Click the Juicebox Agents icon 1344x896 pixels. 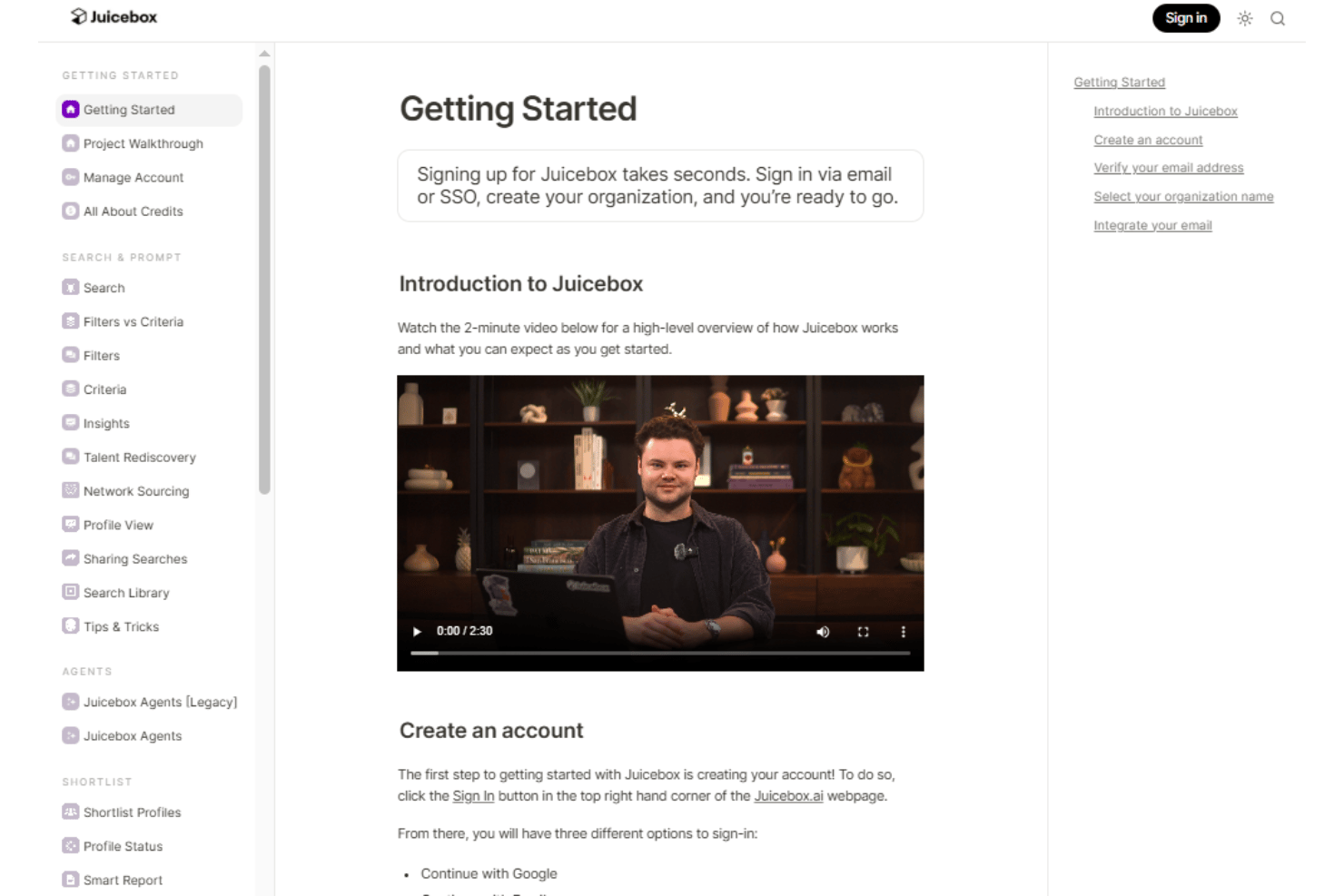tap(71, 735)
